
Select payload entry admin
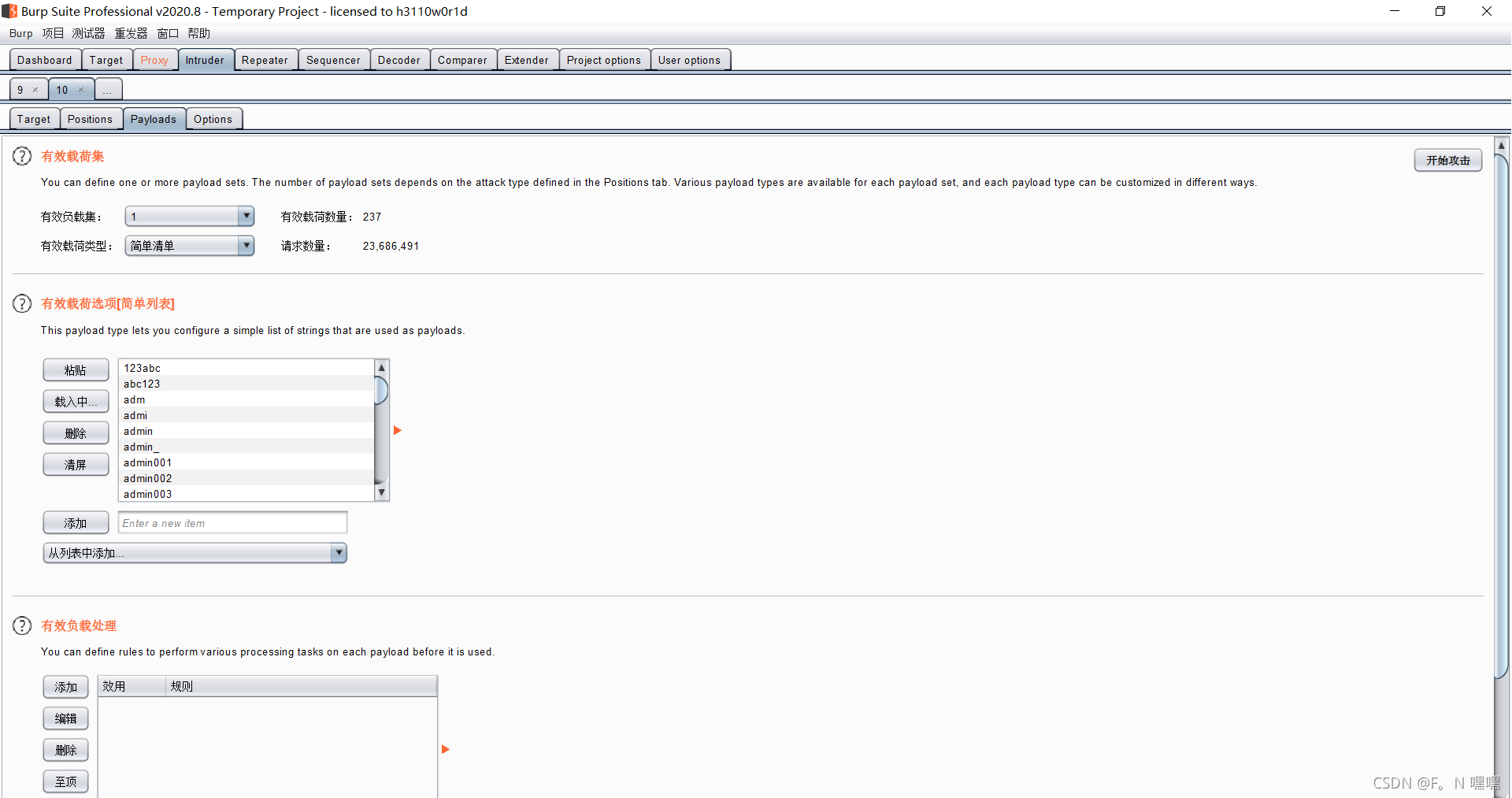pyautogui.click(x=246, y=431)
